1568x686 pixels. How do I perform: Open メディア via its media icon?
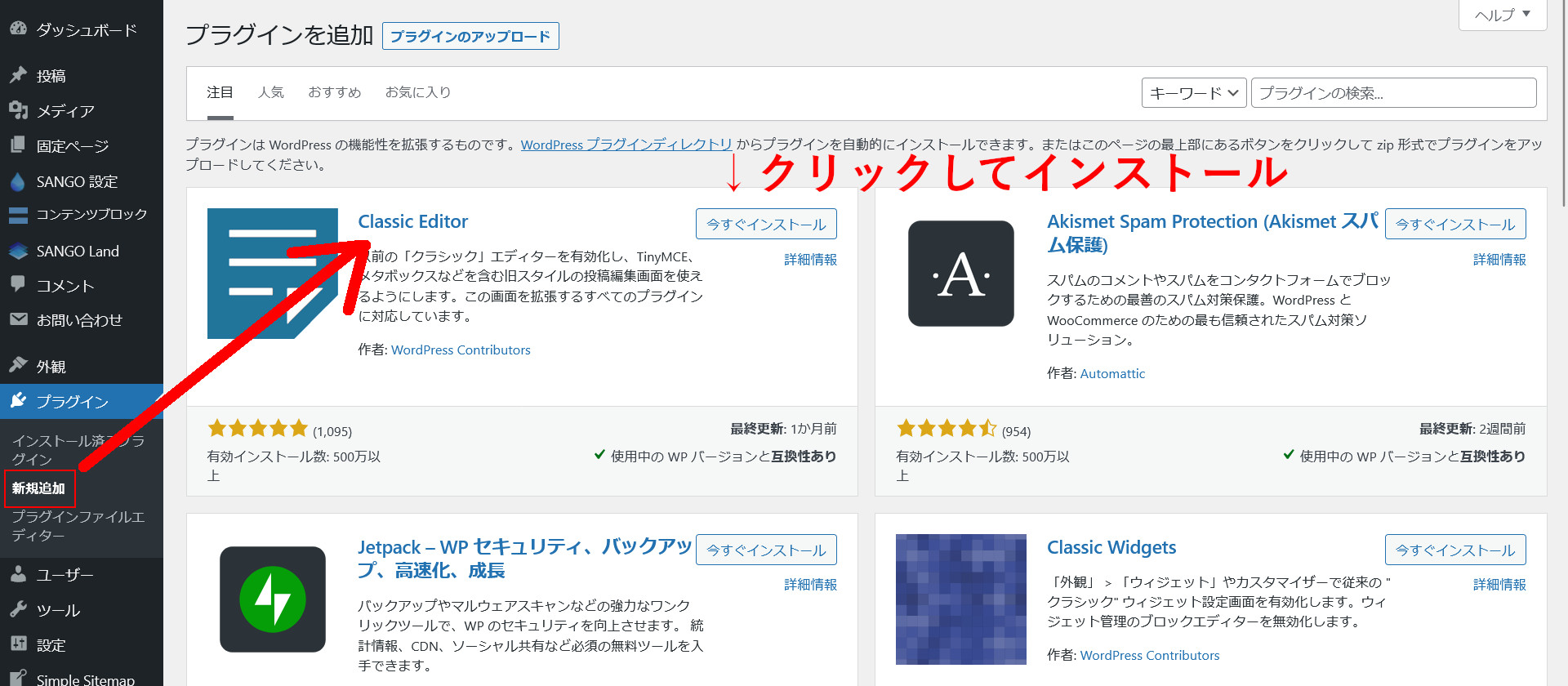pos(18,110)
